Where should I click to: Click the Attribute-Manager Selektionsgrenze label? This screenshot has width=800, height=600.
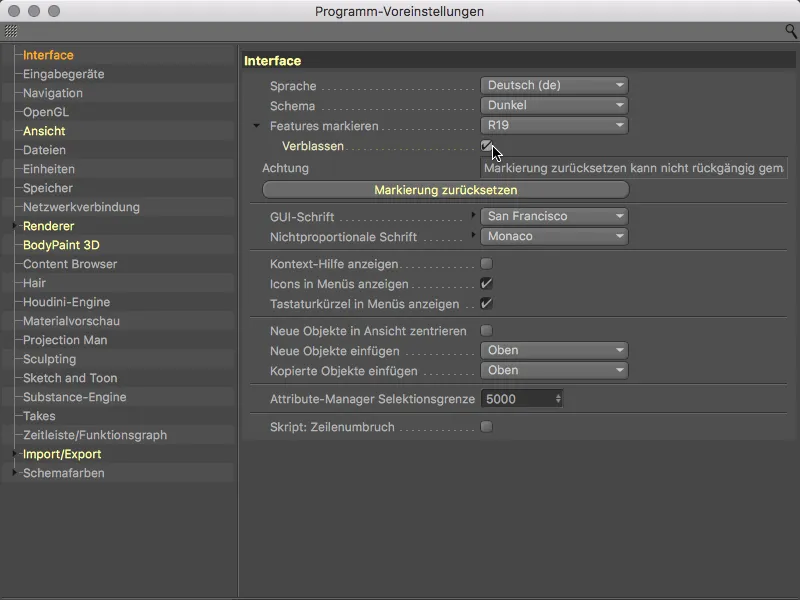pyautogui.click(x=372, y=399)
